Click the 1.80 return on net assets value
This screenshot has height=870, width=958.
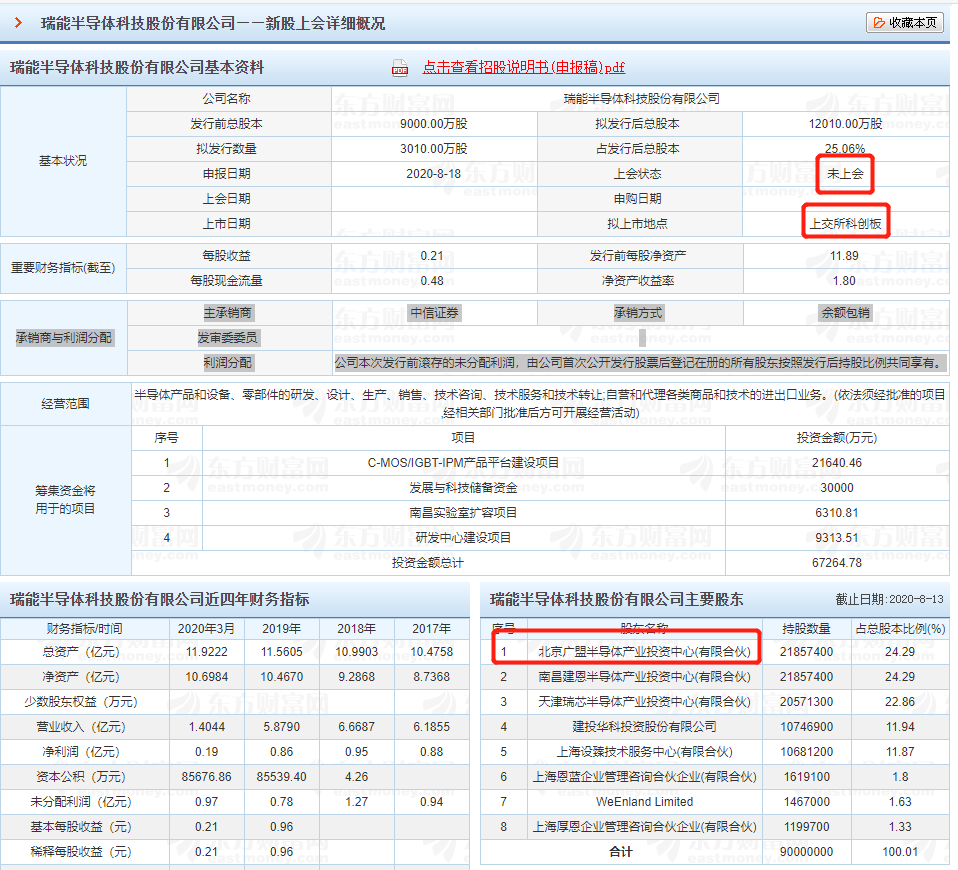point(844,280)
